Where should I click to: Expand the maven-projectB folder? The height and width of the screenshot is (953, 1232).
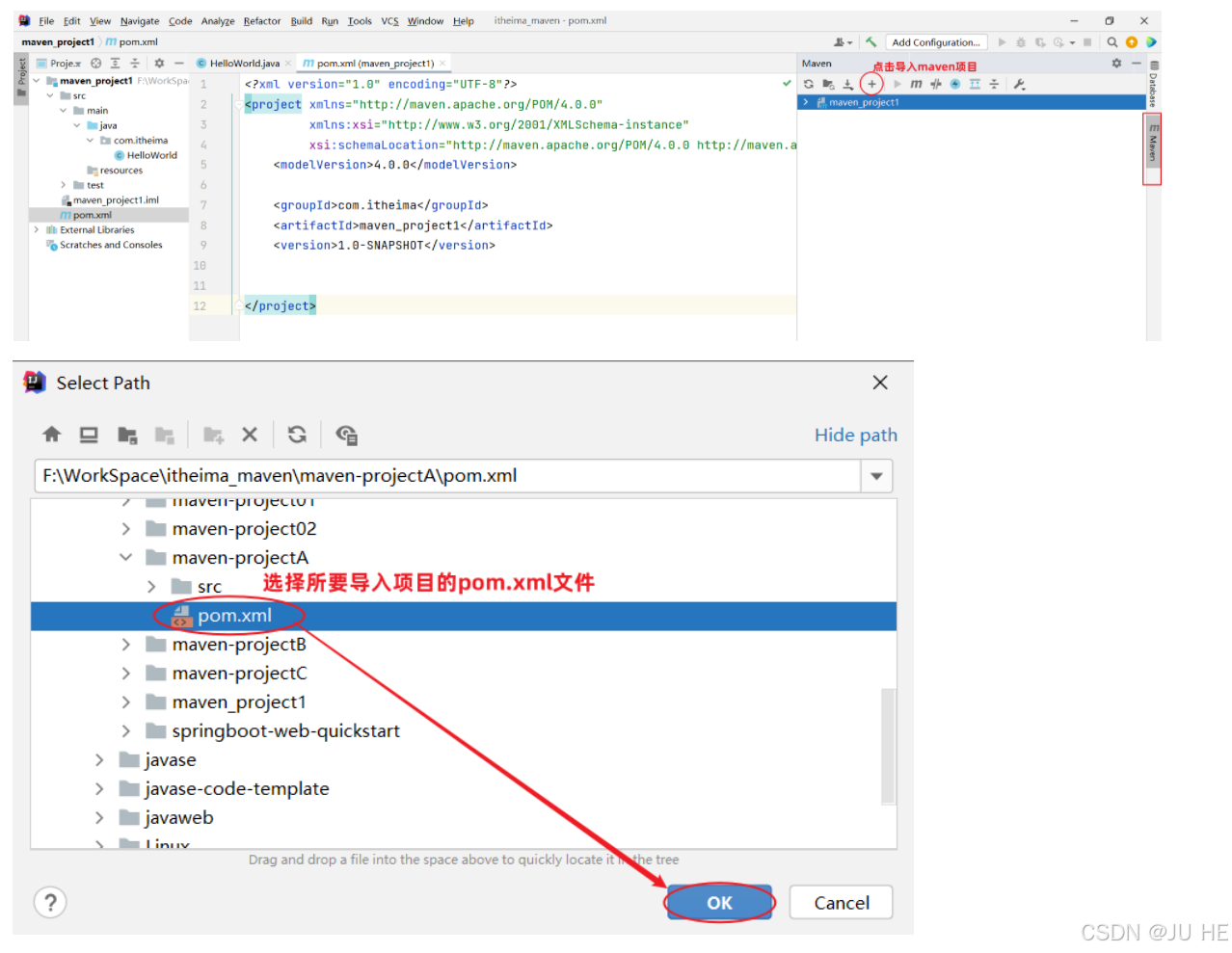126,644
